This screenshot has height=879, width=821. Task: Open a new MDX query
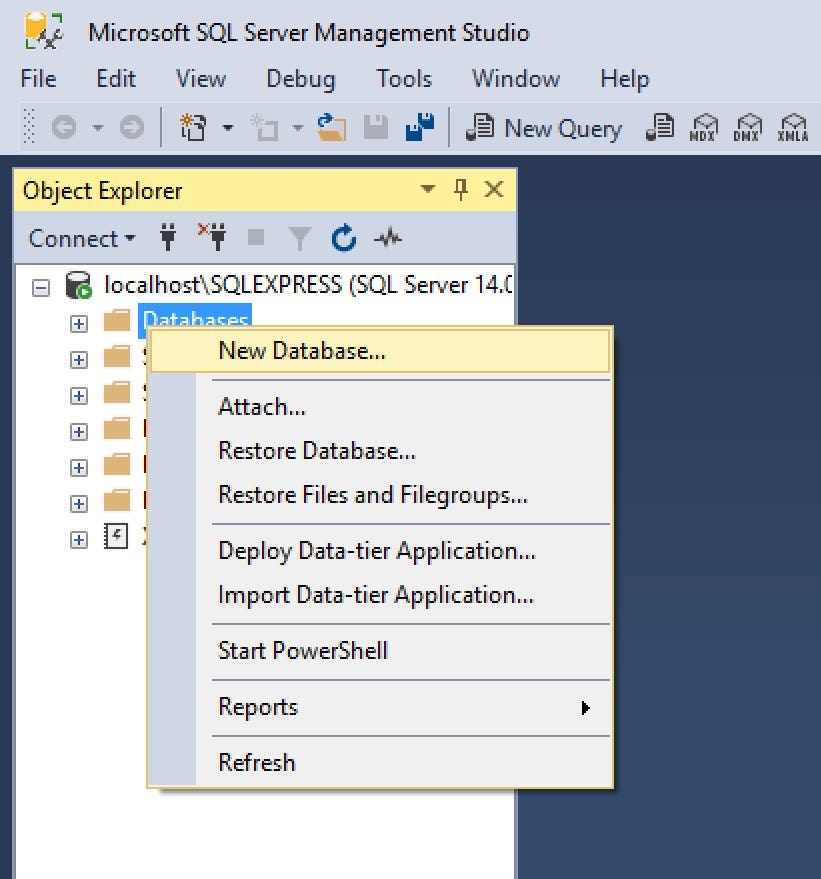[x=705, y=128]
